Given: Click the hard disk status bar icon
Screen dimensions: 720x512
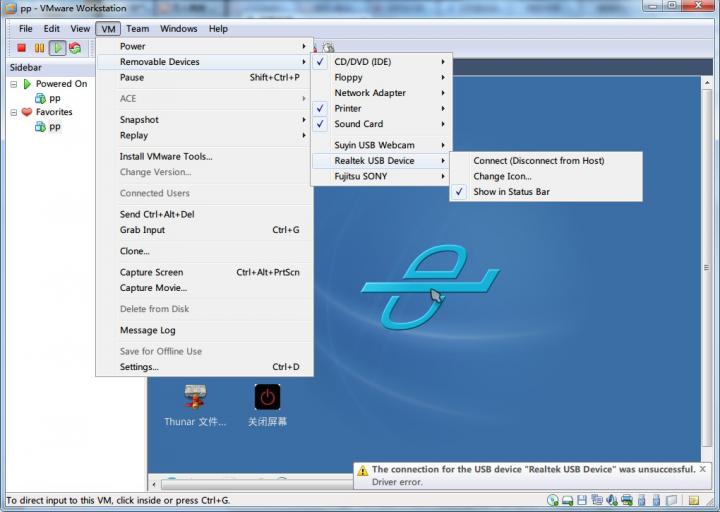Looking at the screenshot, I should [x=568, y=500].
